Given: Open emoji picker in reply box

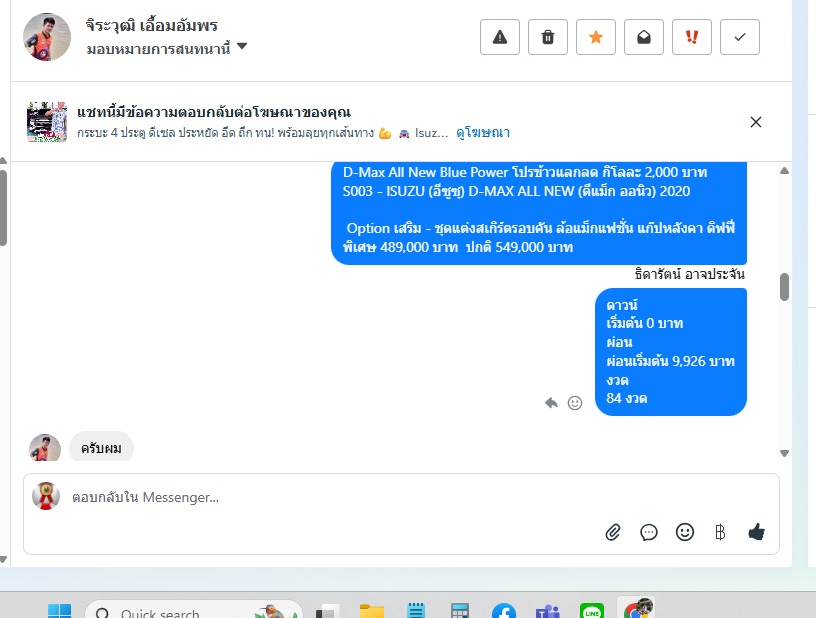Looking at the screenshot, I should click(684, 532).
